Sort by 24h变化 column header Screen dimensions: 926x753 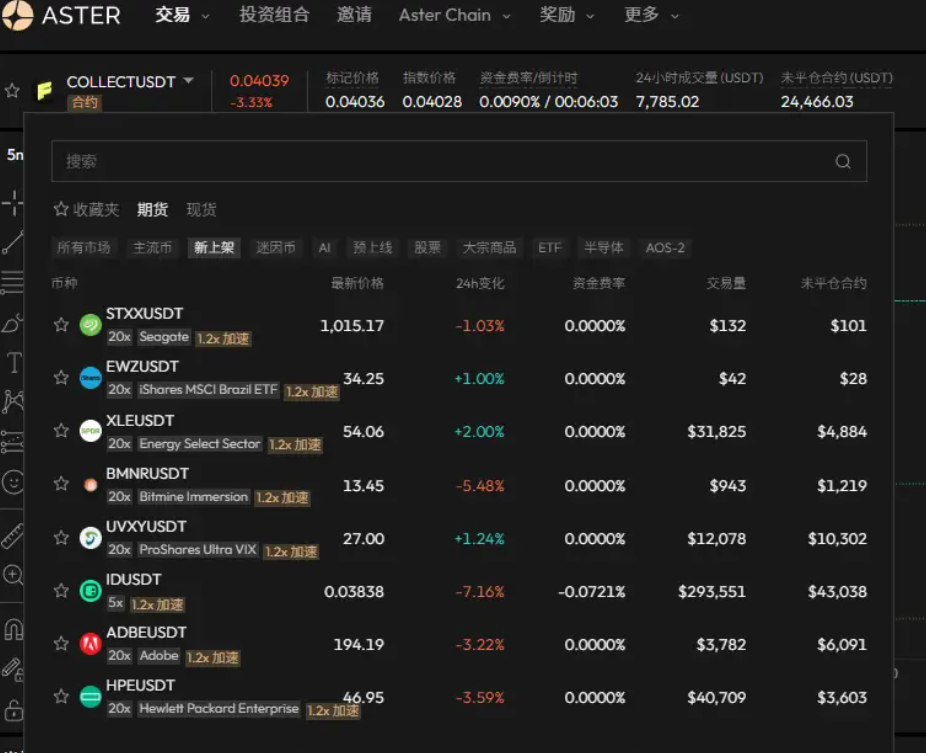[480, 283]
